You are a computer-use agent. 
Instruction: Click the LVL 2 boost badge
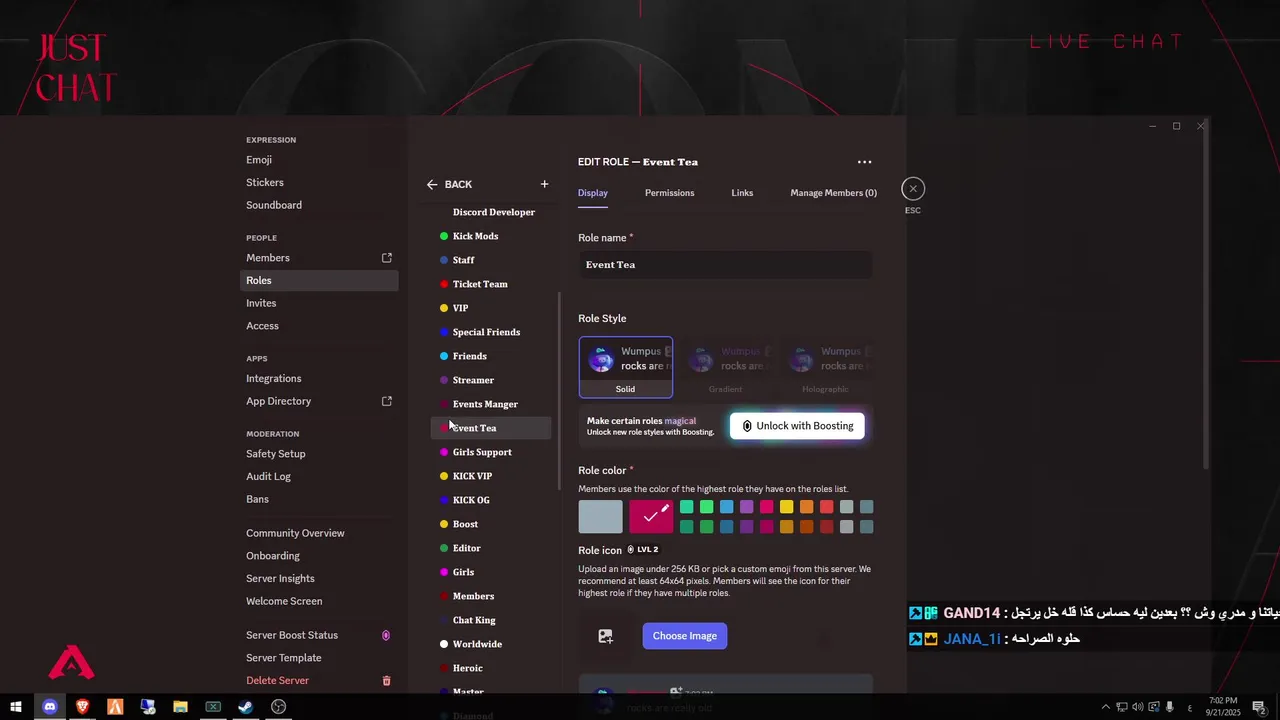pyautogui.click(x=642, y=550)
